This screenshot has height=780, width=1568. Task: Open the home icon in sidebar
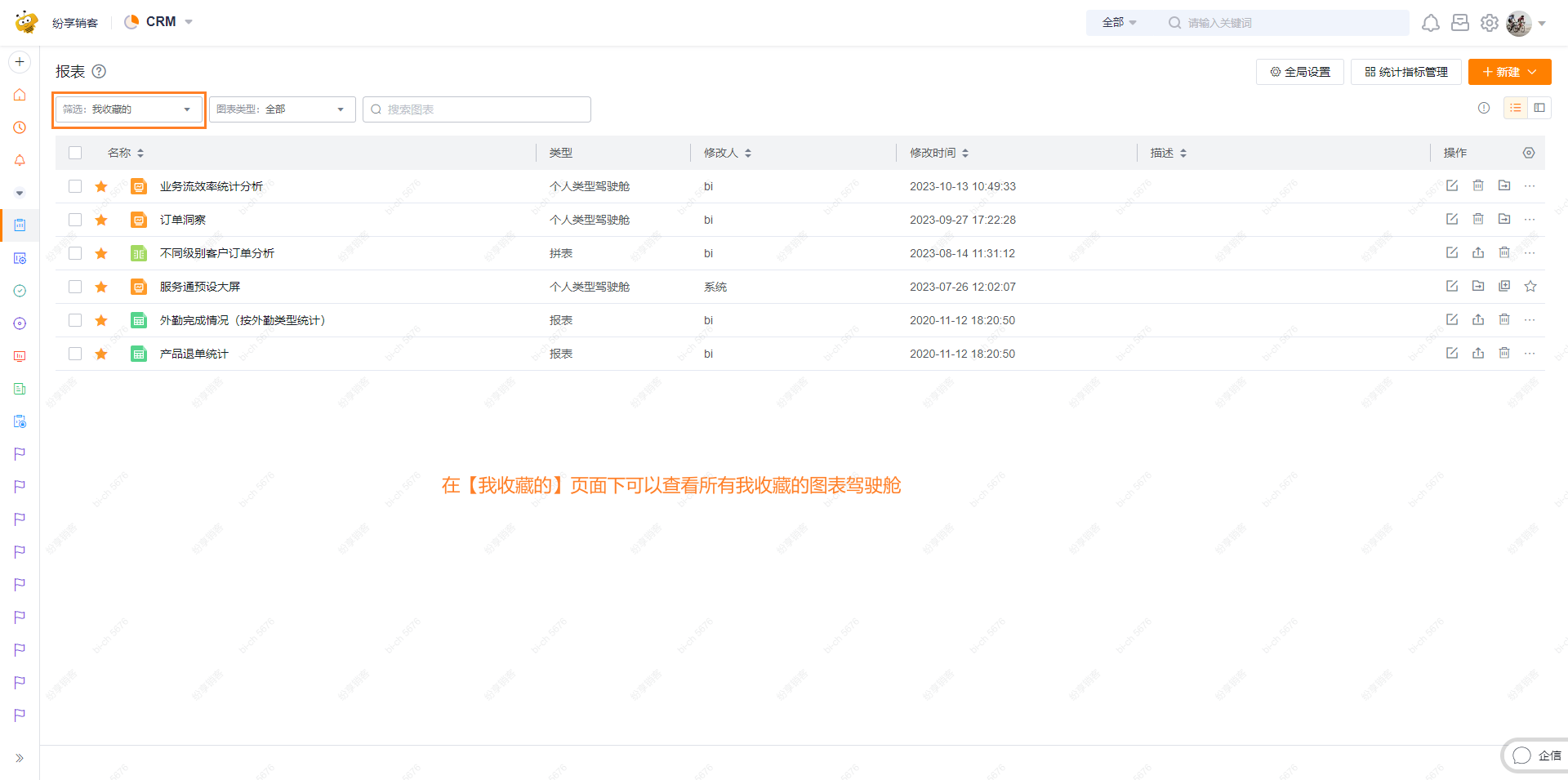(x=19, y=95)
